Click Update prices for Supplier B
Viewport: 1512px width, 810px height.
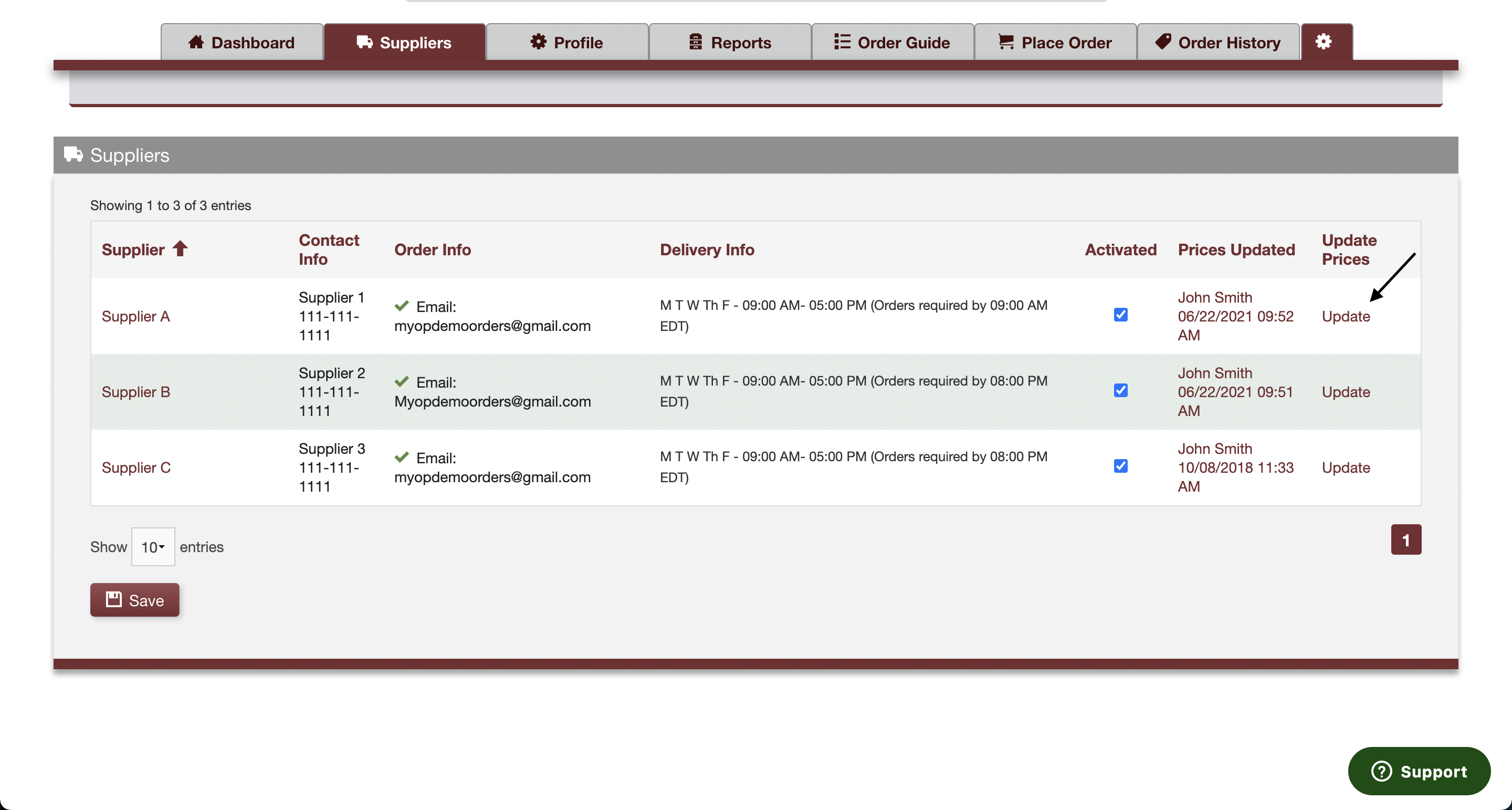click(1346, 392)
